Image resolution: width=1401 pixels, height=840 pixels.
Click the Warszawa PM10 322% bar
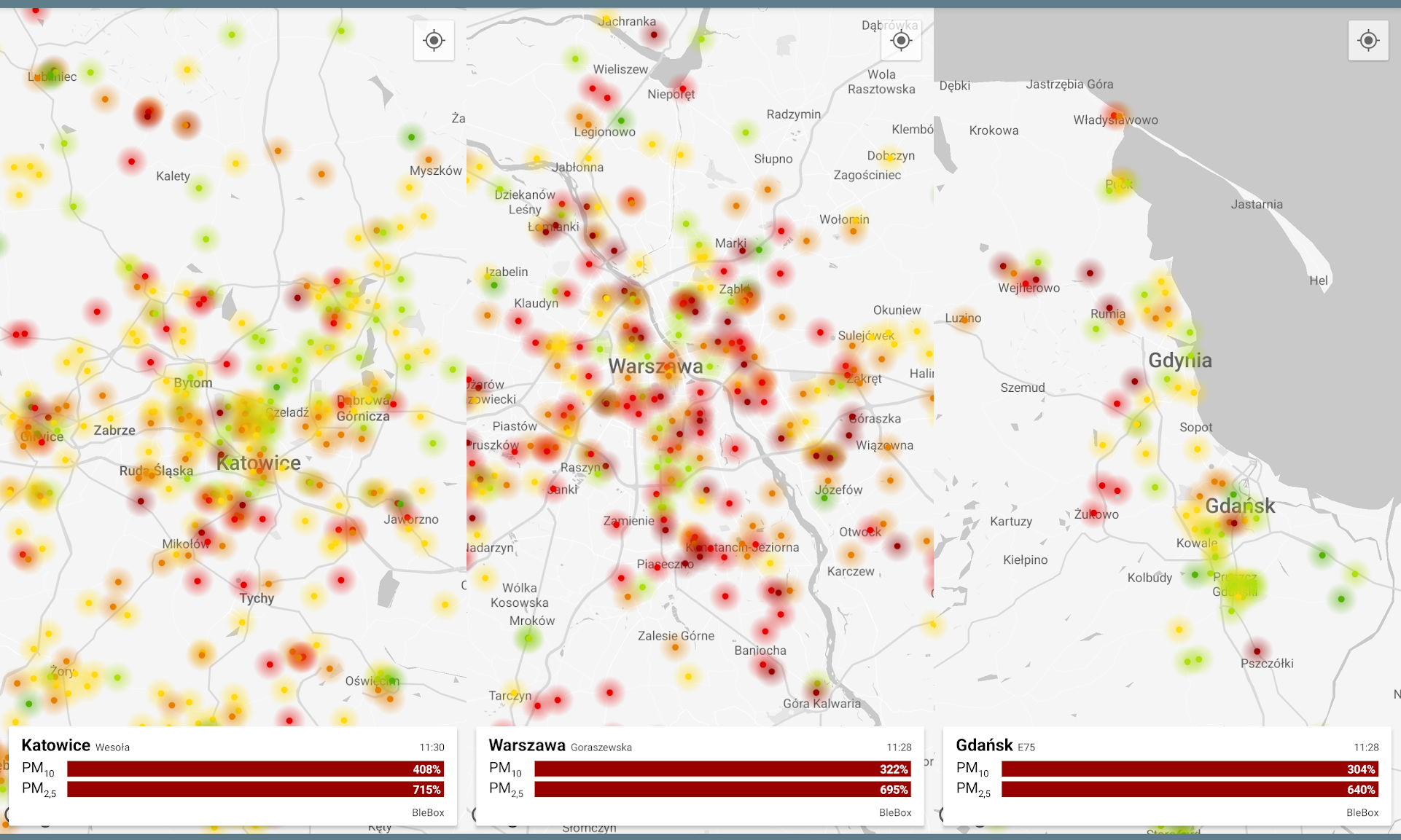[x=722, y=769]
